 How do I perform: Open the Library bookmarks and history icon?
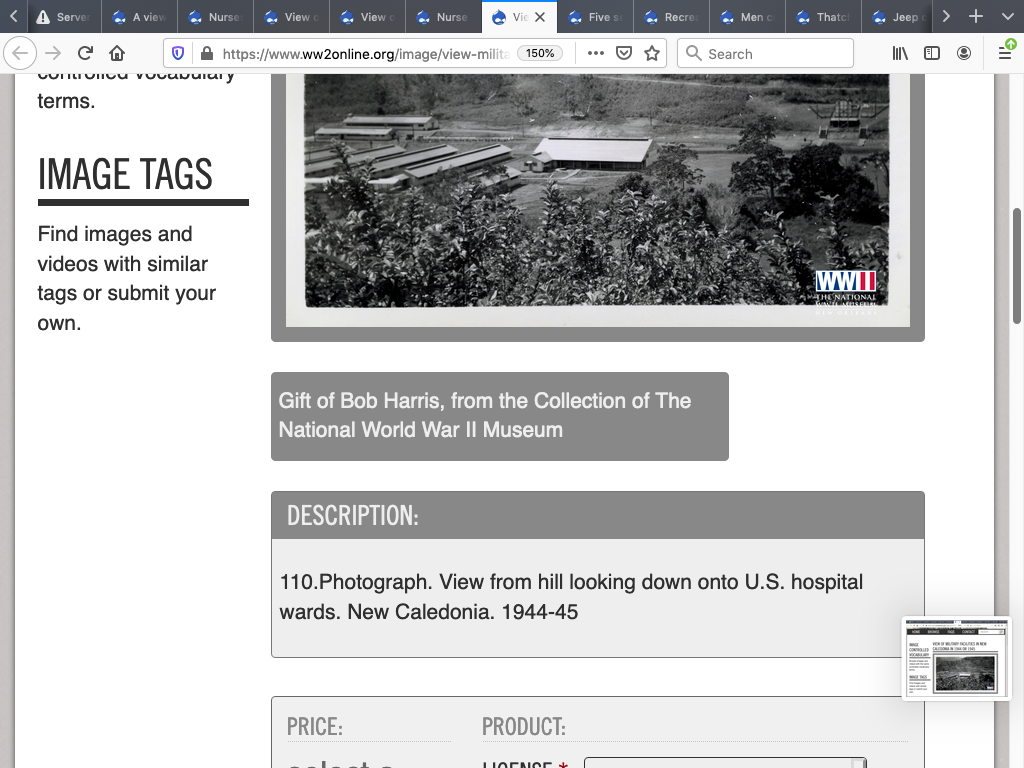[900, 53]
